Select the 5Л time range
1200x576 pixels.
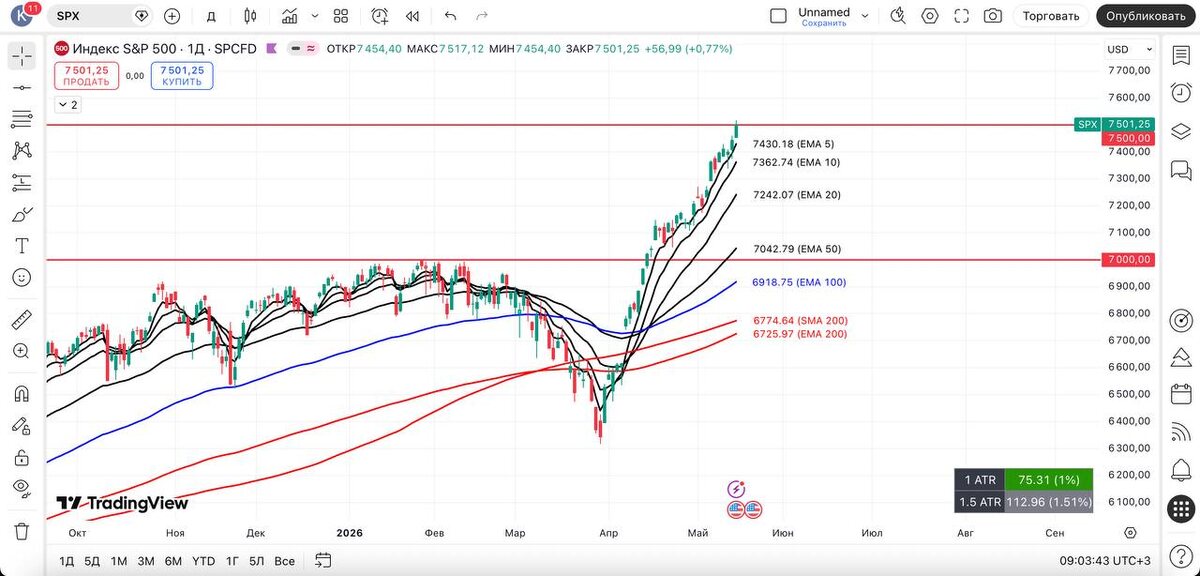pyautogui.click(x=257, y=560)
